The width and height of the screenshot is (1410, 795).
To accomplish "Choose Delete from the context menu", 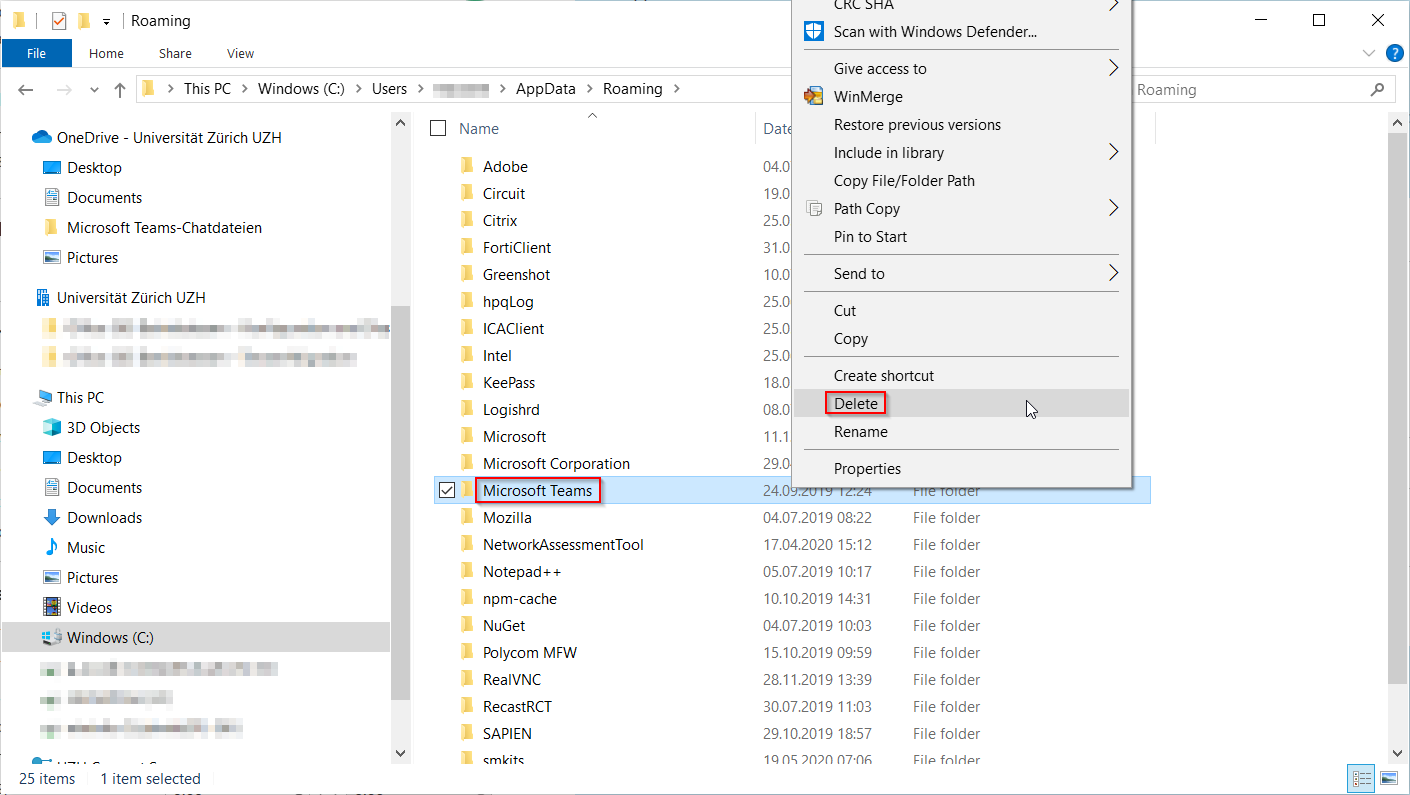I will coord(855,402).
